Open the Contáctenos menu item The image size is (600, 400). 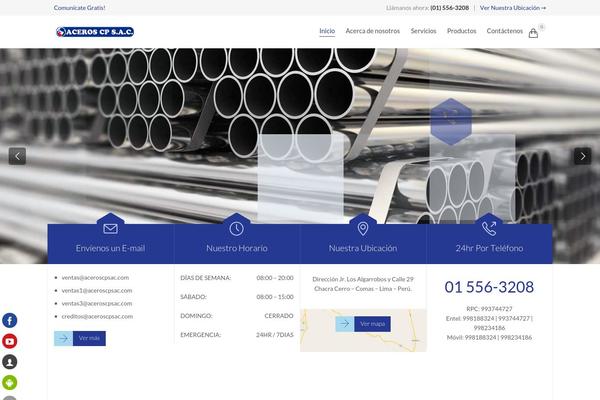click(505, 31)
